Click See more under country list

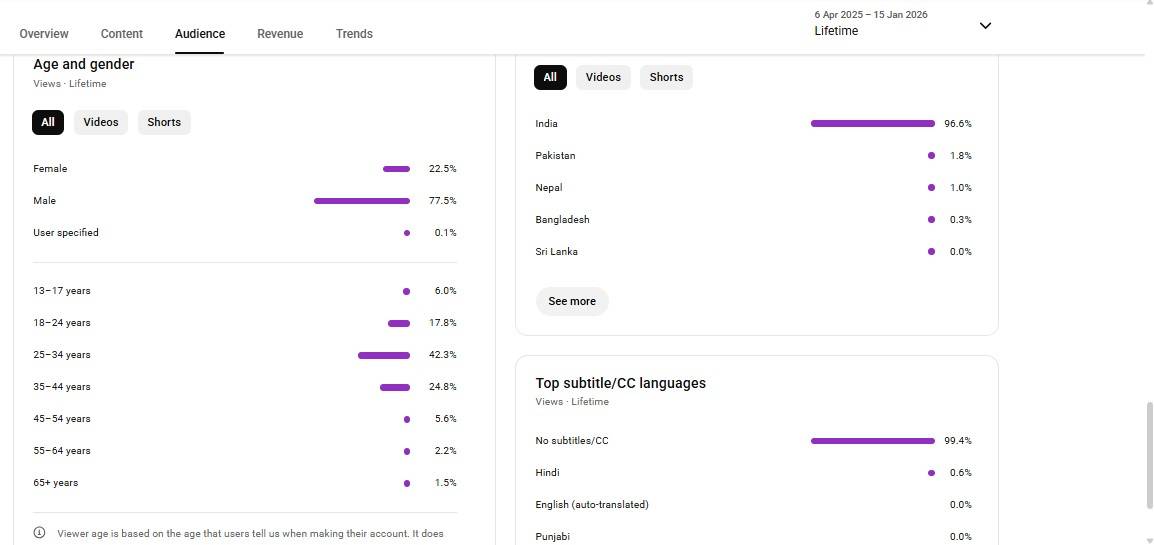click(x=572, y=301)
